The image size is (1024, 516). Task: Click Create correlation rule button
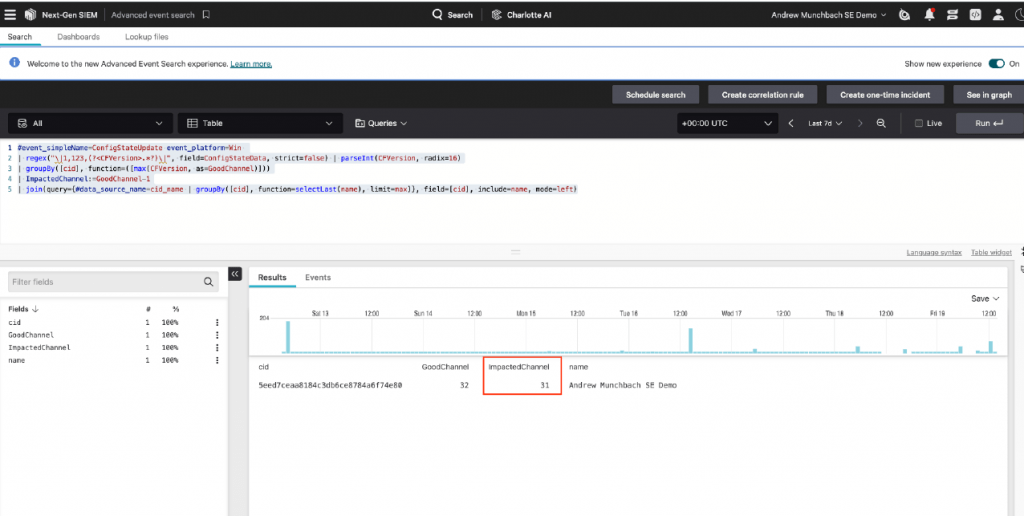pyautogui.click(x=762, y=95)
